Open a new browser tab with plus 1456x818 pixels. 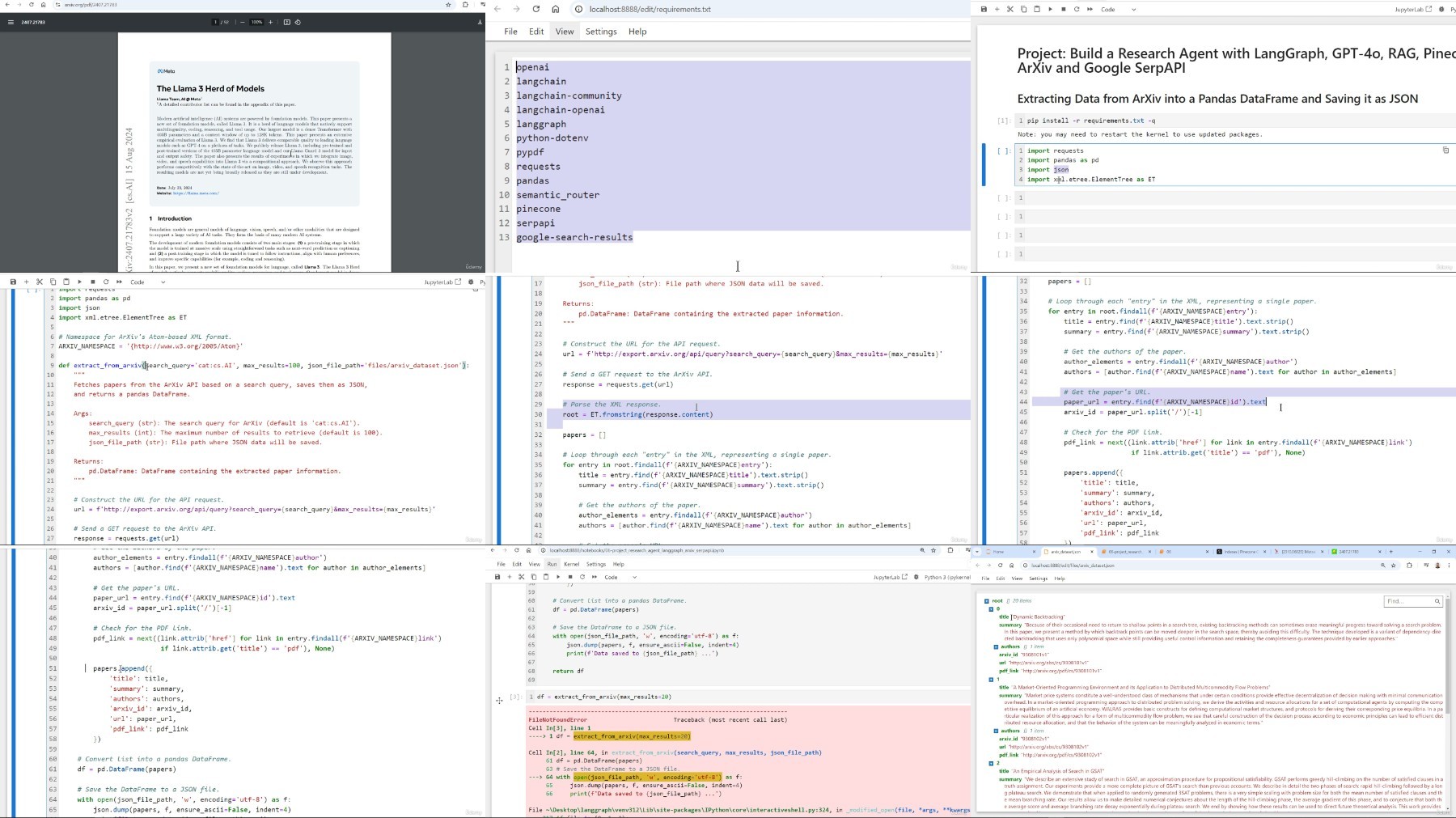click(1390, 552)
